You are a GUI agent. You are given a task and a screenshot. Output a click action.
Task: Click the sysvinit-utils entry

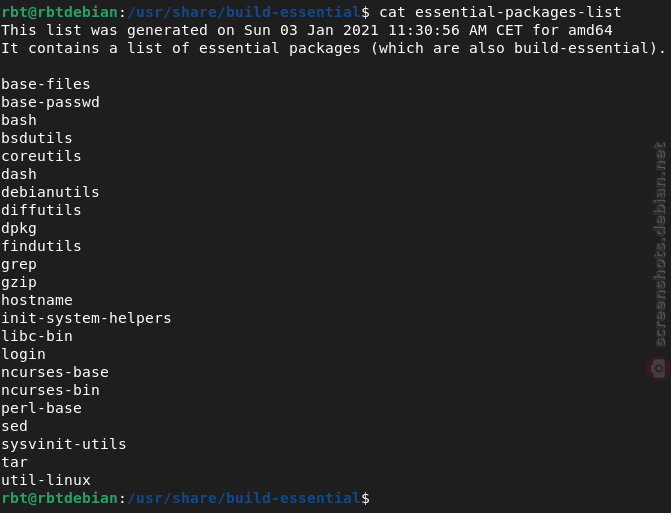[64, 444]
